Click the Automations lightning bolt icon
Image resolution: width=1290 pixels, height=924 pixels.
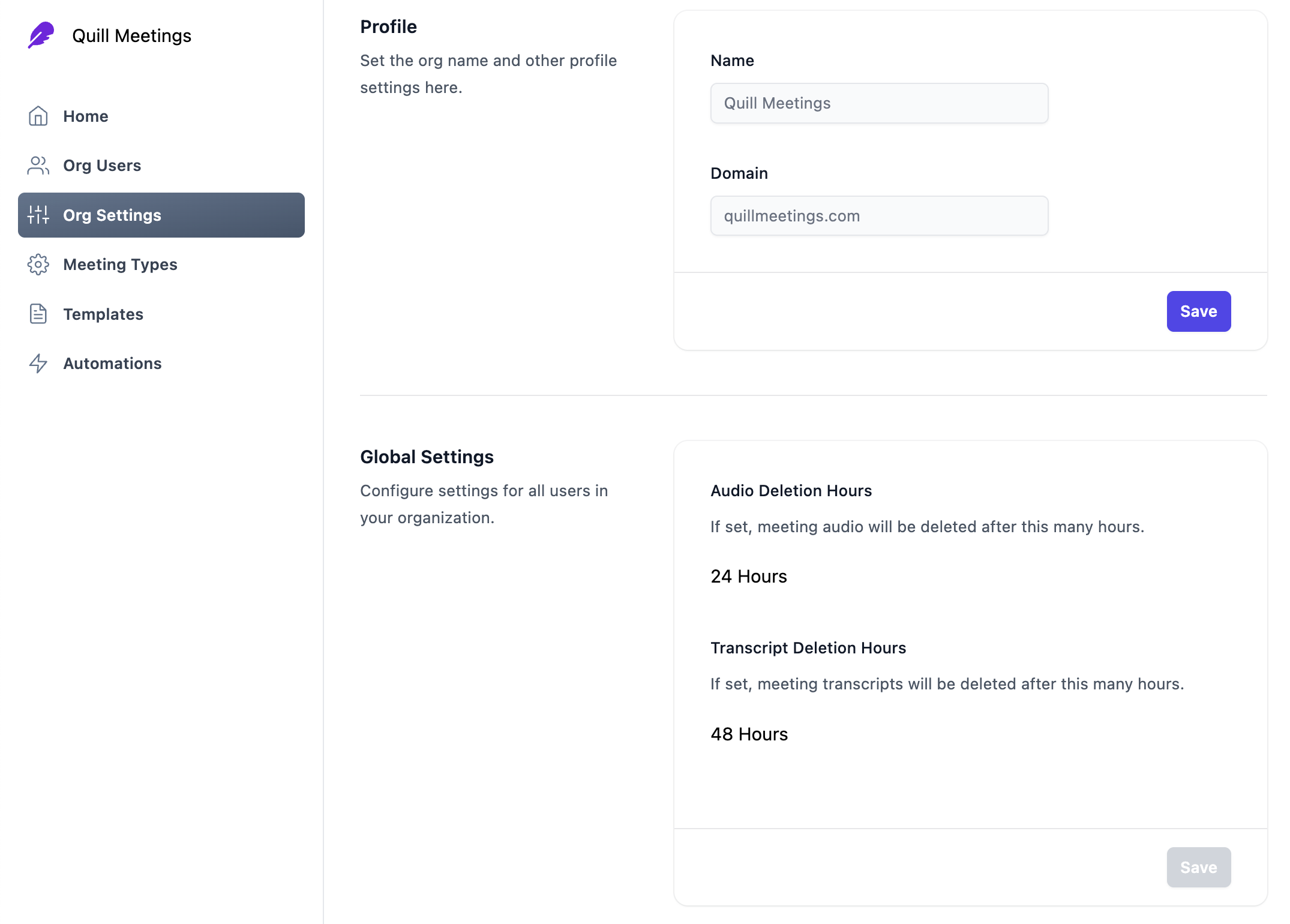click(x=38, y=363)
